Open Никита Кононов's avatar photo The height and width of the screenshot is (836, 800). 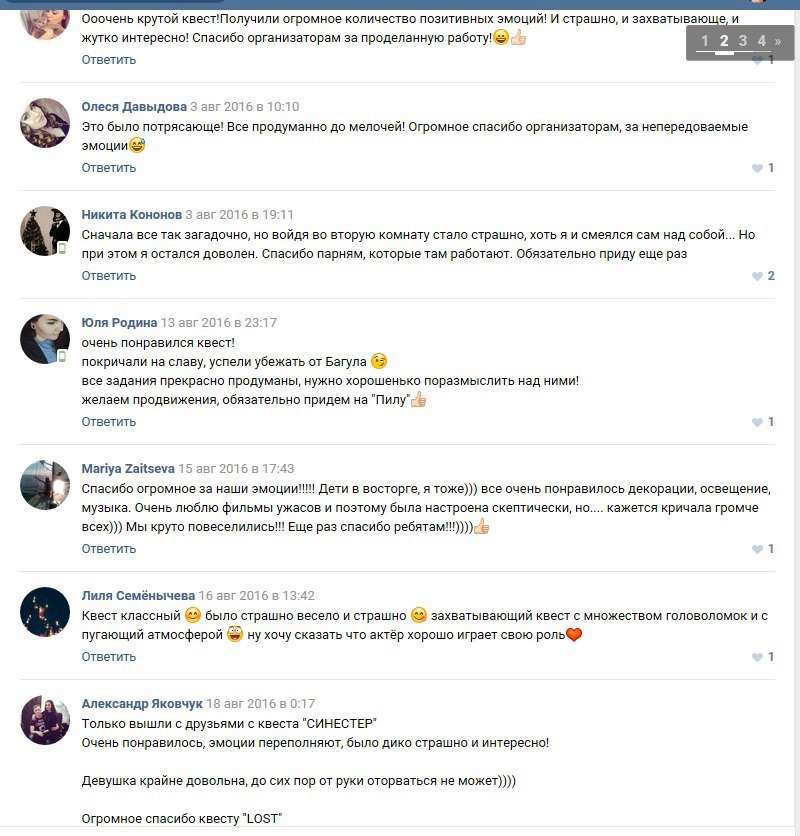tap(45, 231)
